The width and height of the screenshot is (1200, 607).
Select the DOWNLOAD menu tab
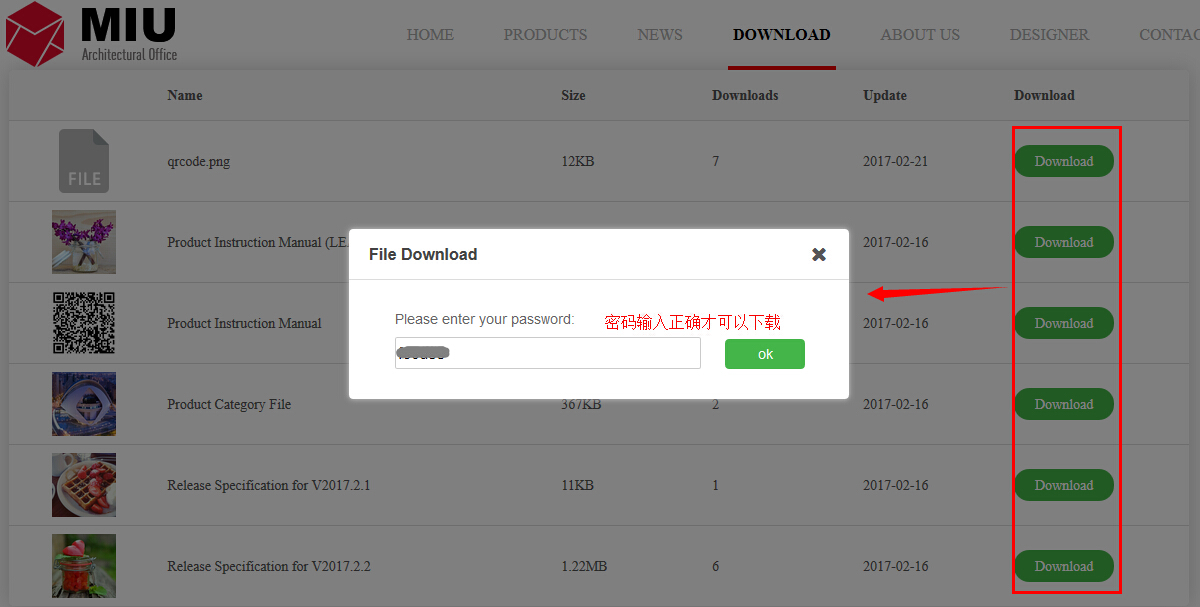pyautogui.click(x=781, y=35)
